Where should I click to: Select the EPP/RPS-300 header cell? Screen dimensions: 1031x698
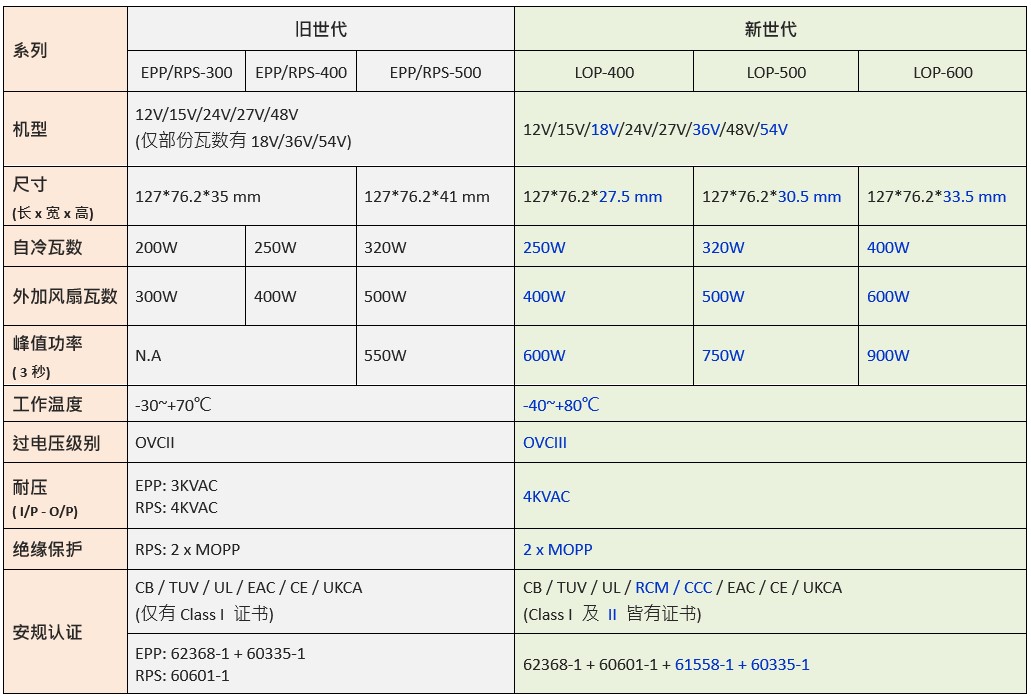click(x=188, y=71)
